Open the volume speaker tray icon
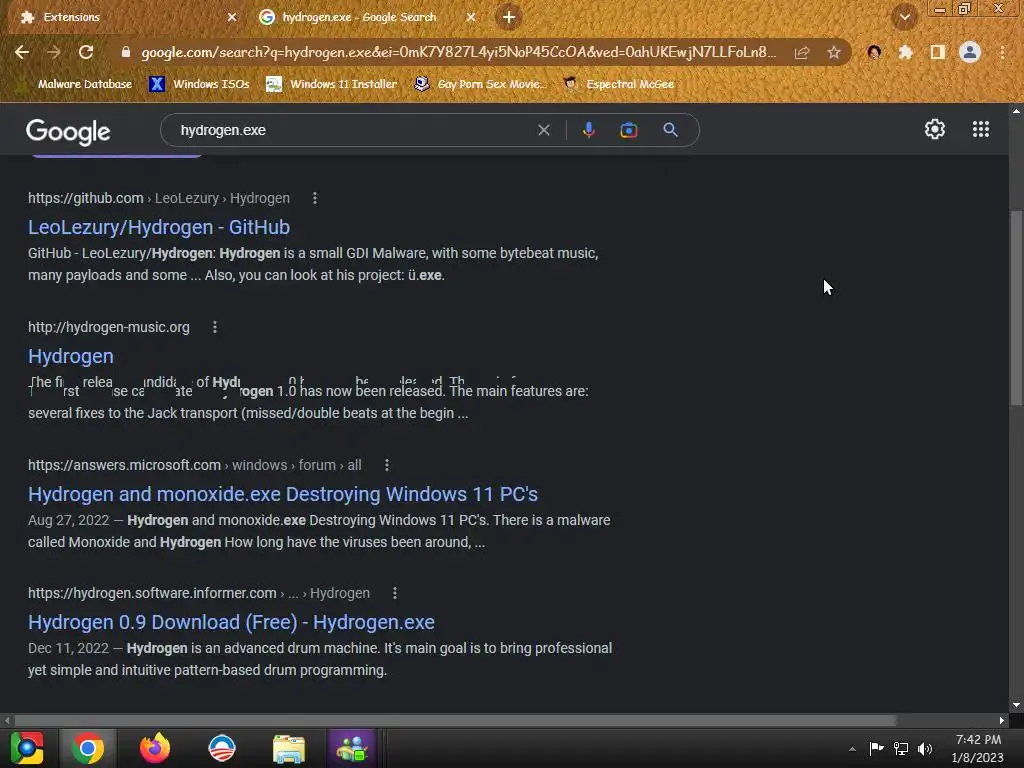The image size is (1024, 768). (925, 748)
